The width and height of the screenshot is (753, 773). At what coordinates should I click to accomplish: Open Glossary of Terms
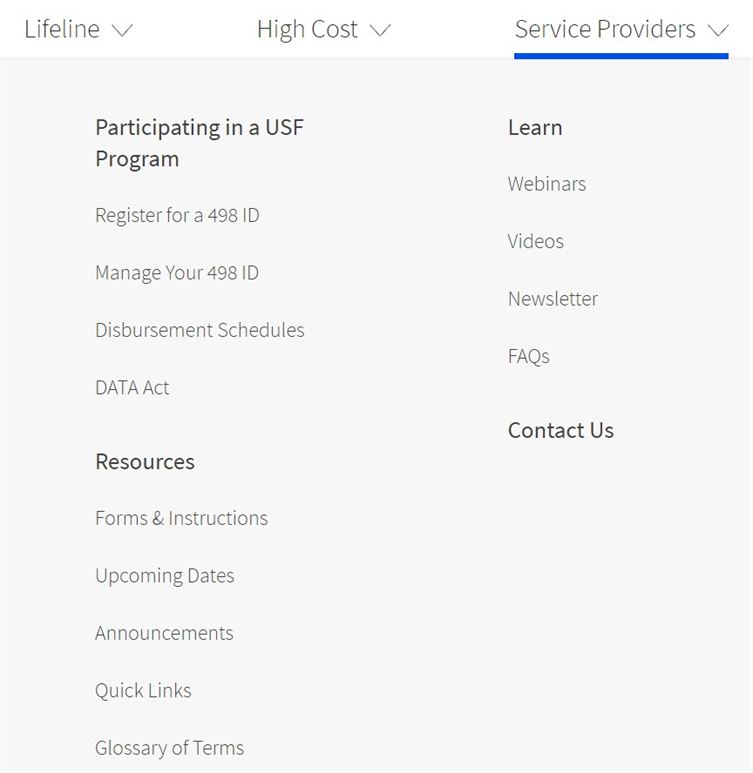(x=170, y=748)
